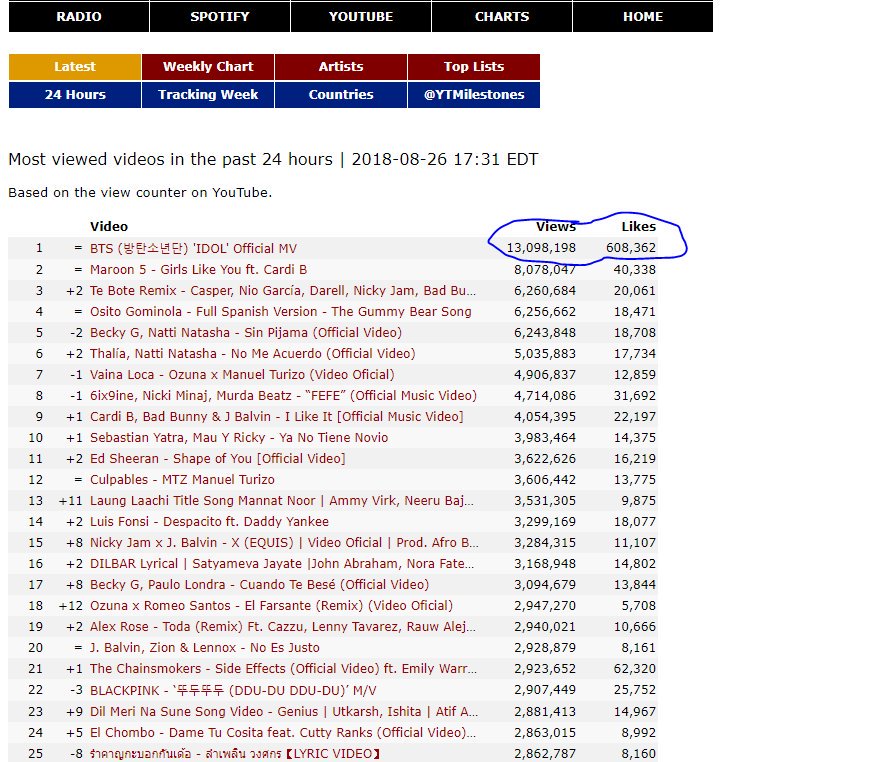873x762 pixels.
Task: Click 'Based on the view counter' text
Action: tap(140, 193)
